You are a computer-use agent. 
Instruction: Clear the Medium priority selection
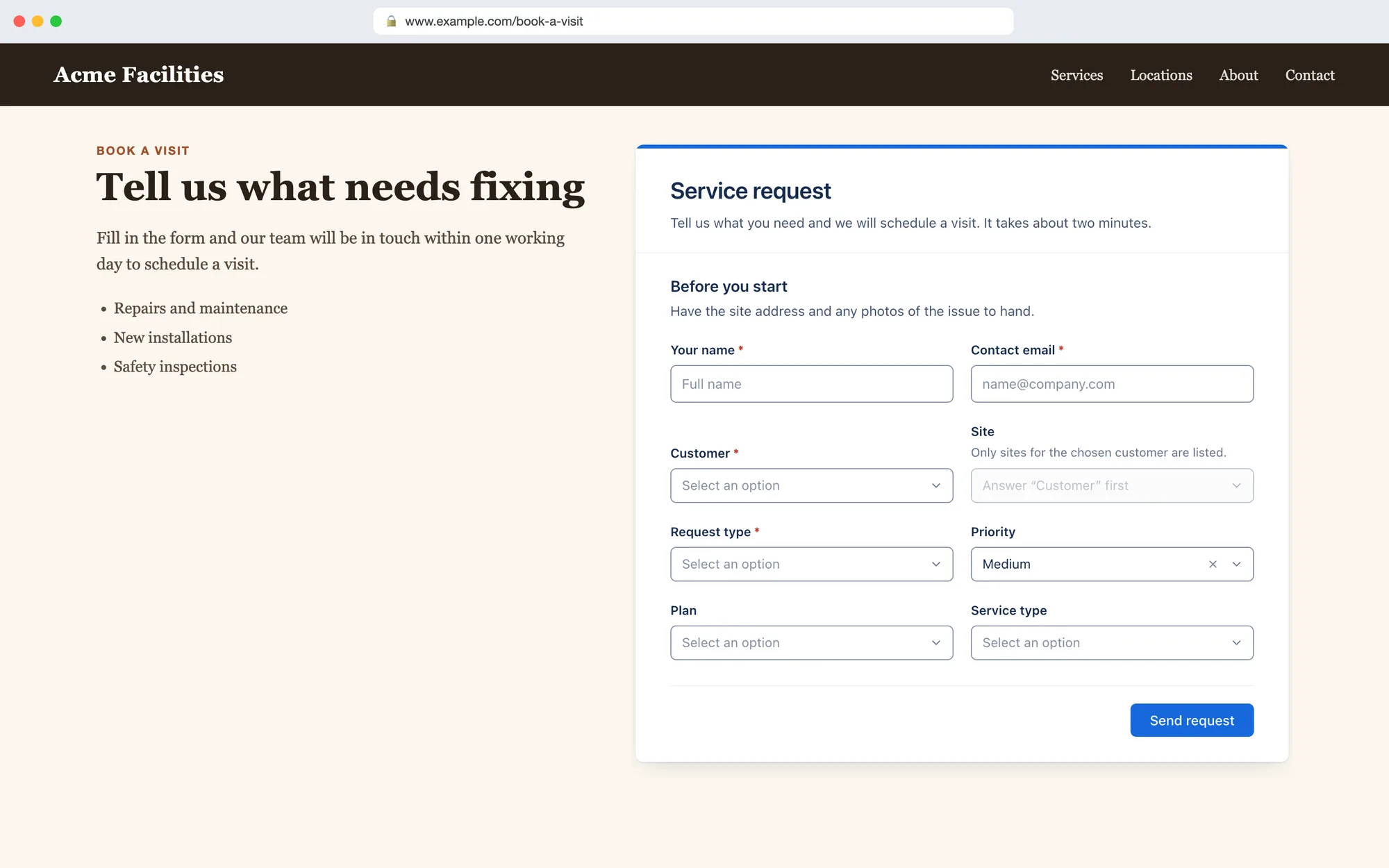coord(1213,565)
